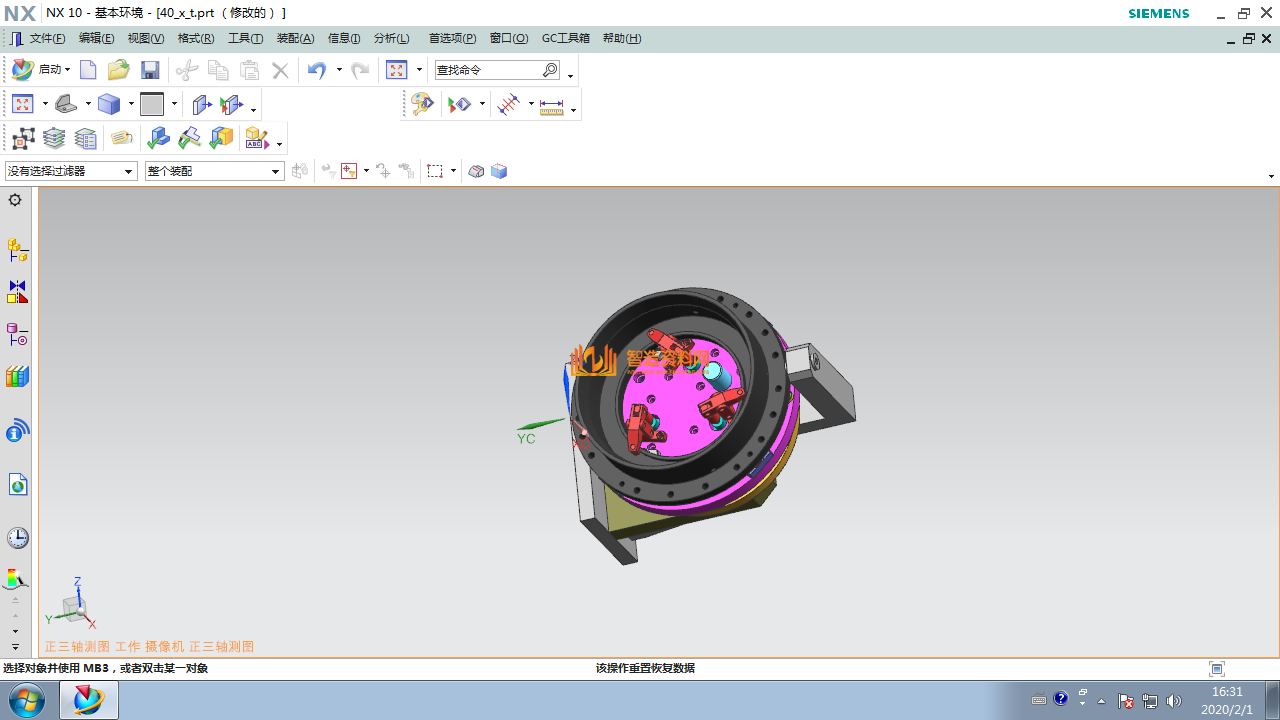Open the Assembly Navigator in the sidebar

(x=17, y=249)
